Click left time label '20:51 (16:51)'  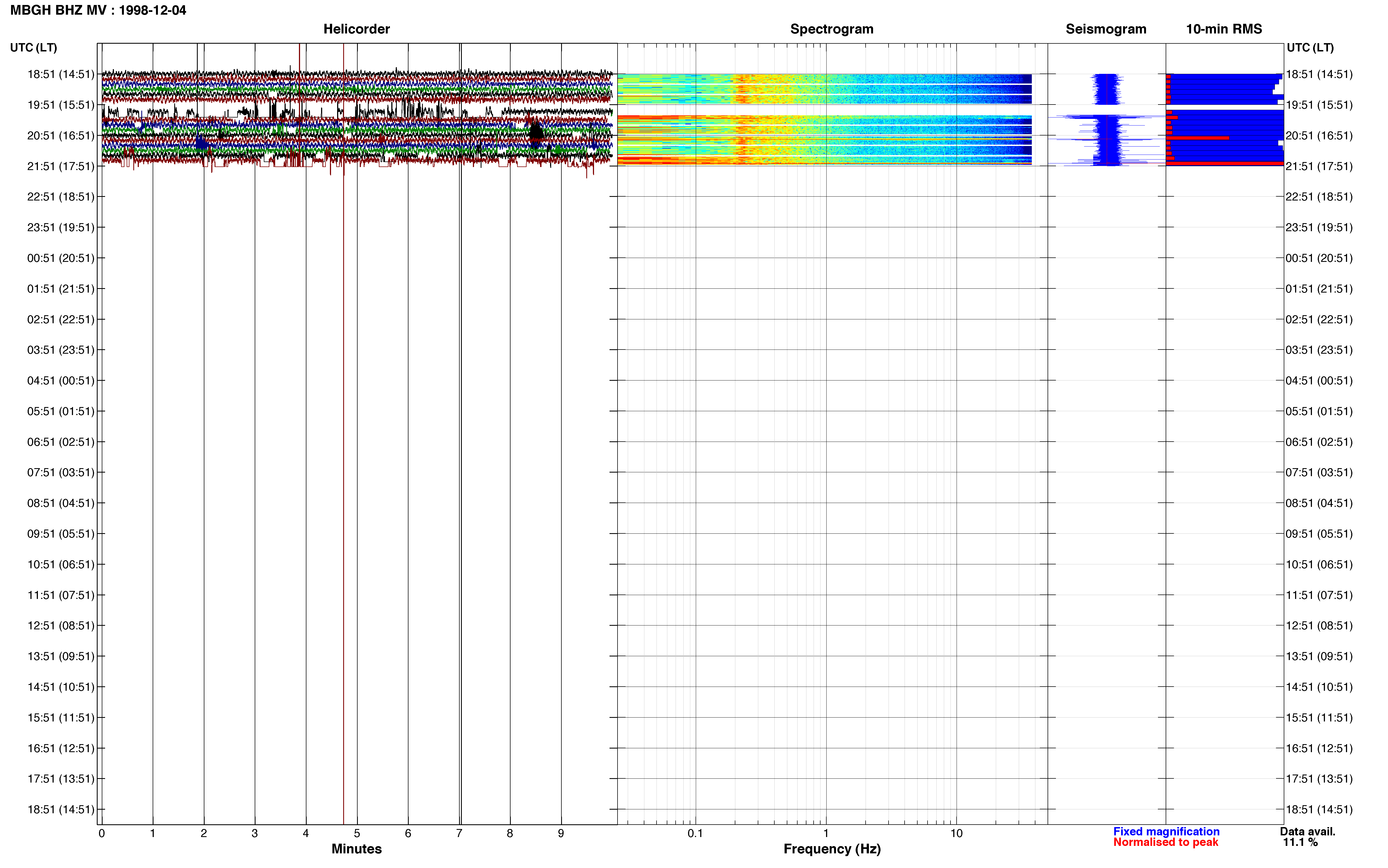tap(61, 135)
